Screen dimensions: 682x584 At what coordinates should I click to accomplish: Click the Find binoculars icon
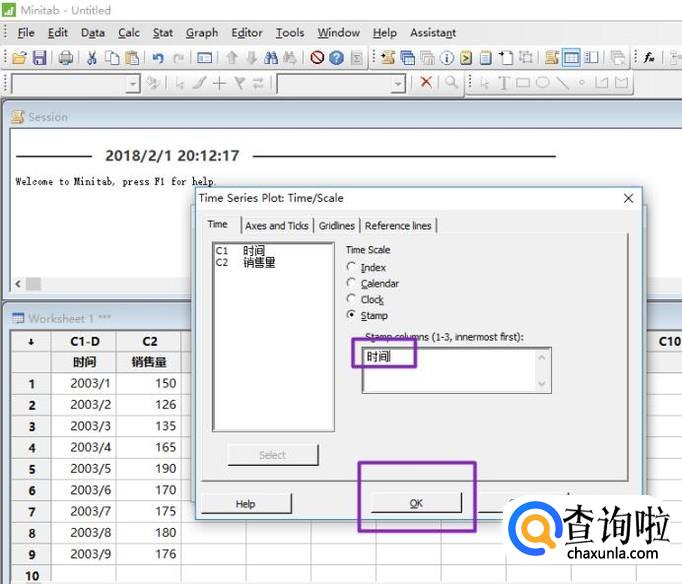point(271,58)
